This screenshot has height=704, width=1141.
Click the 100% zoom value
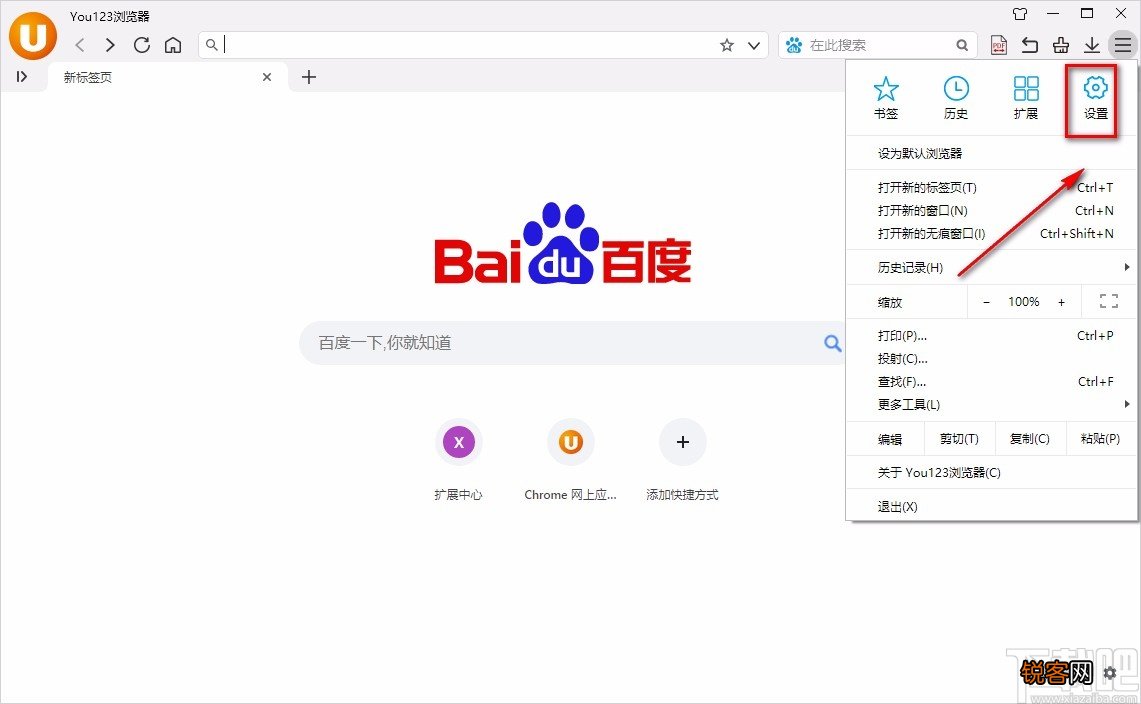(x=1023, y=302)
